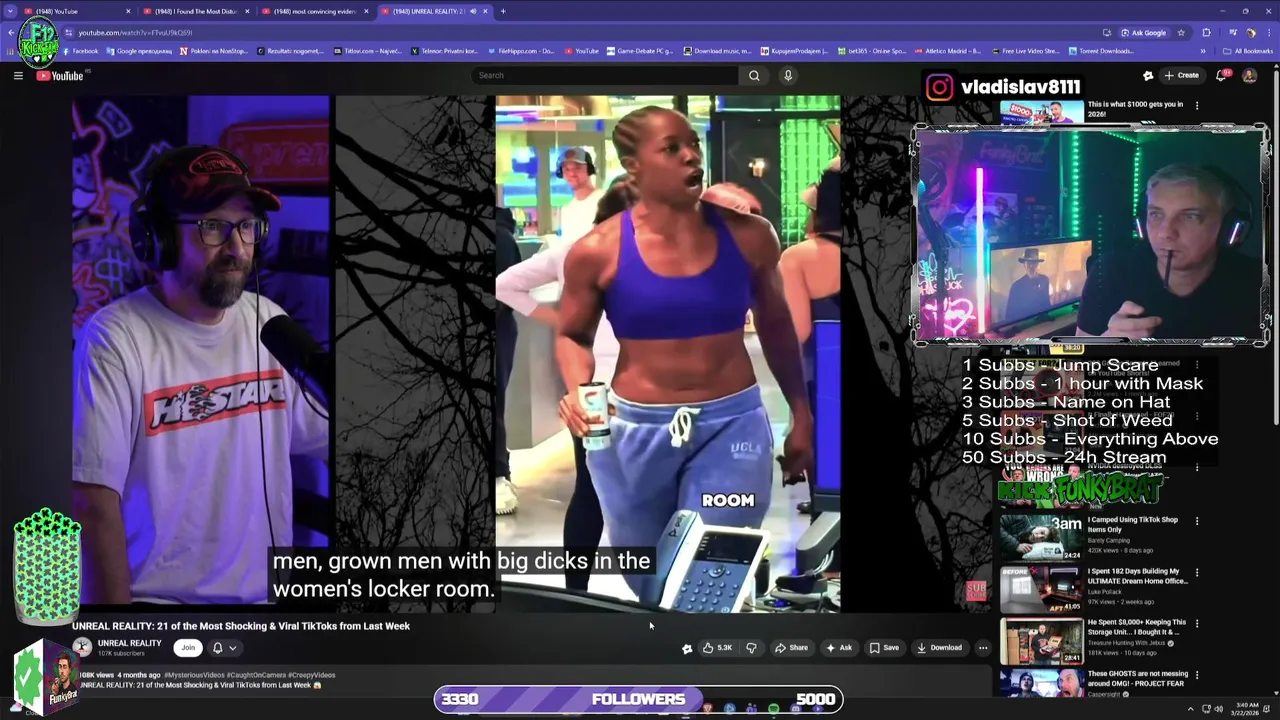Open the tab search dropdown arrow
Screen dimensions: 1280x720
click(x=10, y=11)
